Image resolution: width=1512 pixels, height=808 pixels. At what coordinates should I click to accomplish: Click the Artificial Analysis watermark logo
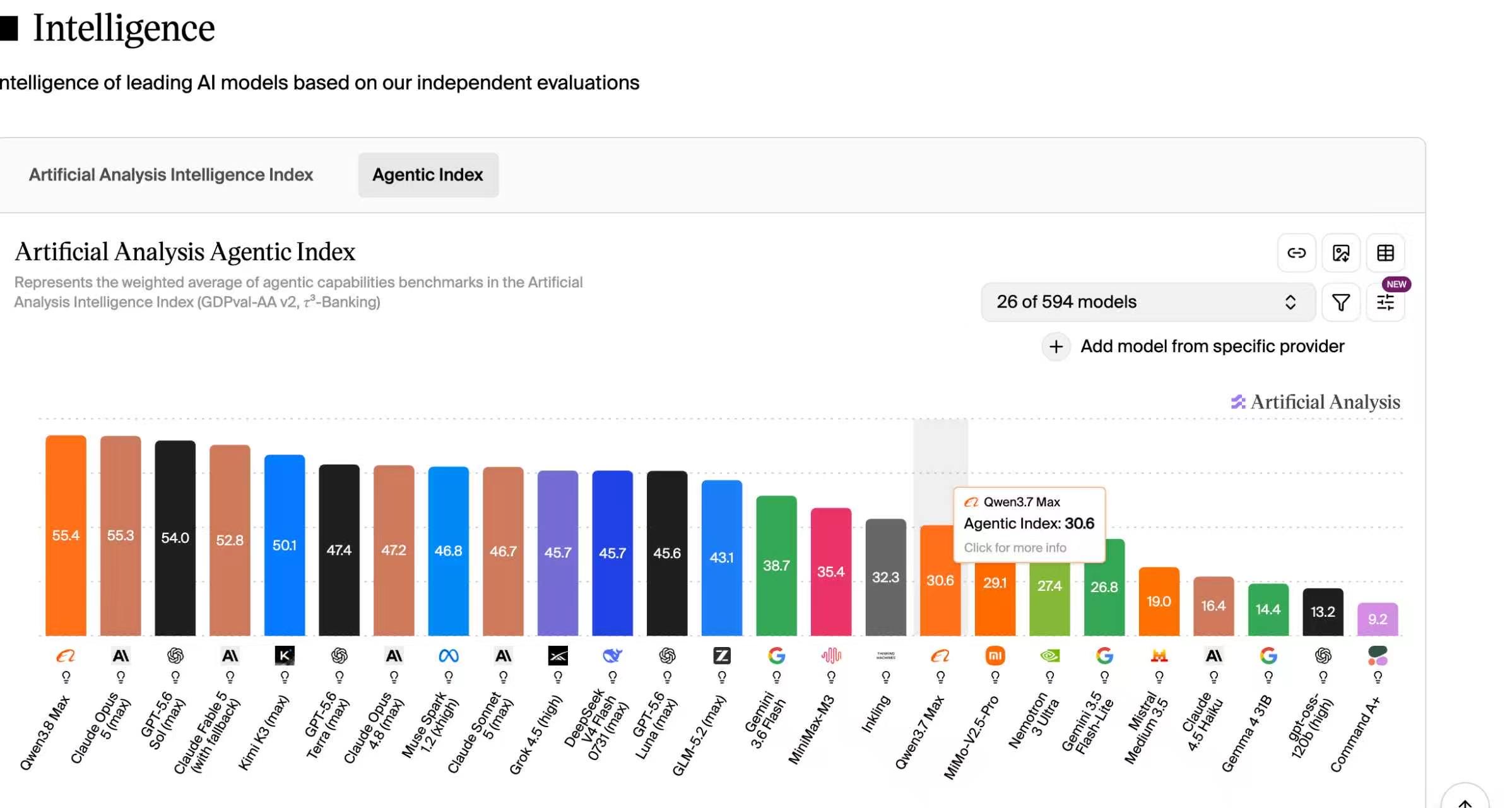tap(1316, 402)
